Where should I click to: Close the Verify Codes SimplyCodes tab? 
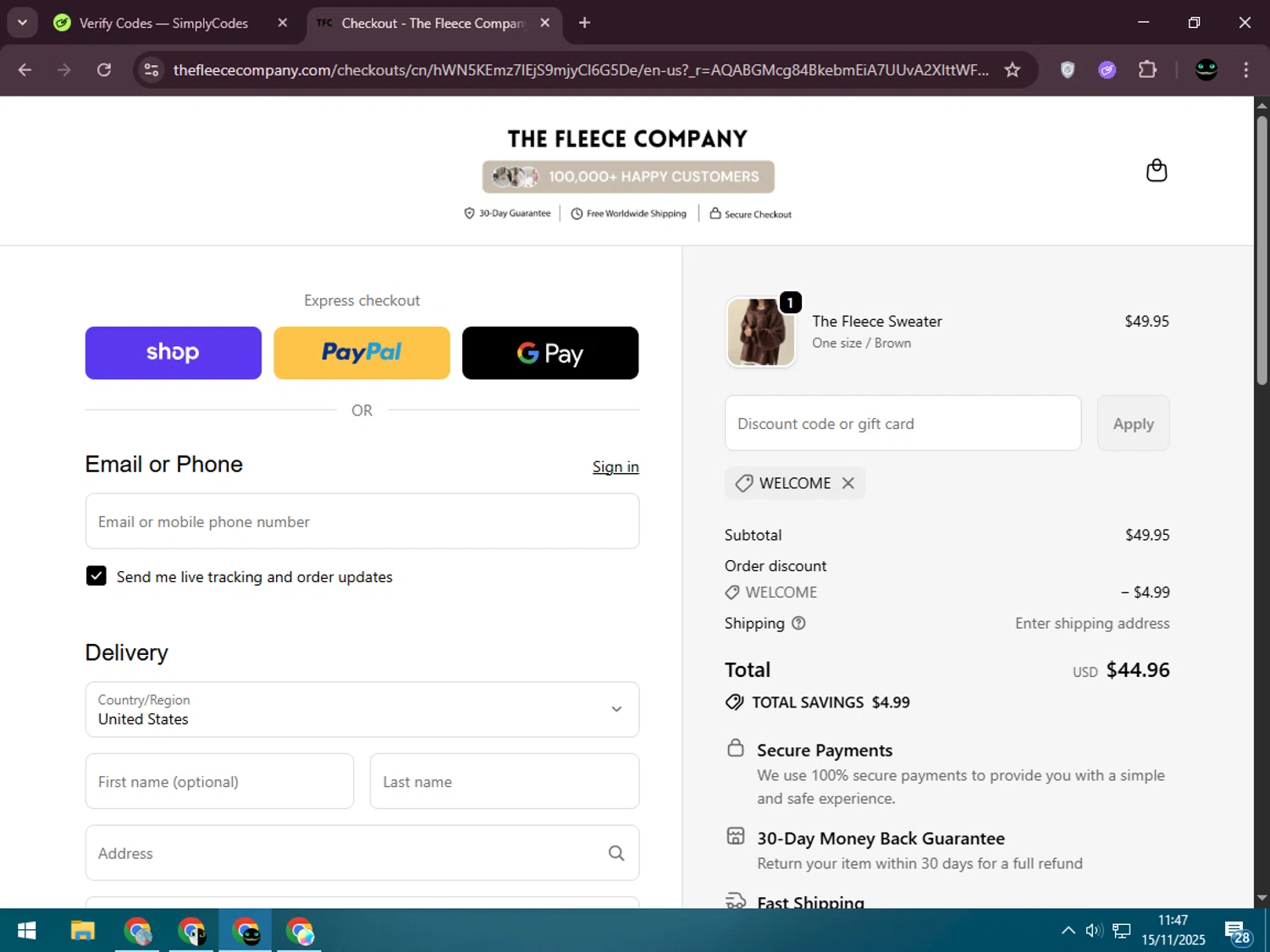[283, 23]
